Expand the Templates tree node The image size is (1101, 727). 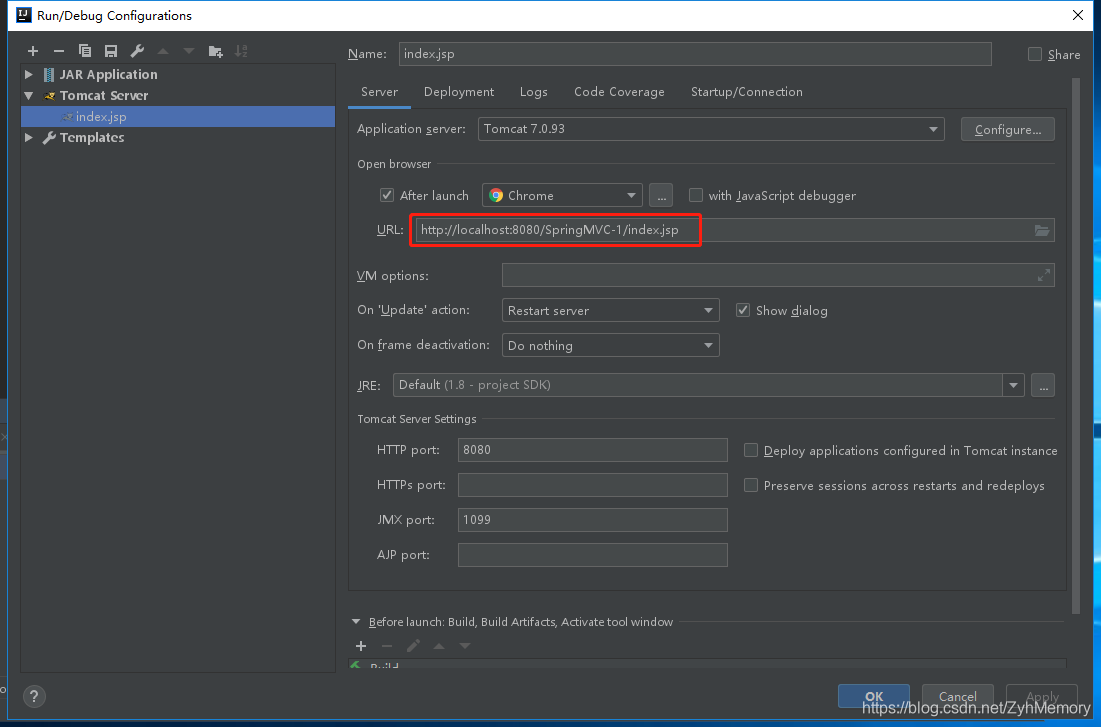[29, 138]
